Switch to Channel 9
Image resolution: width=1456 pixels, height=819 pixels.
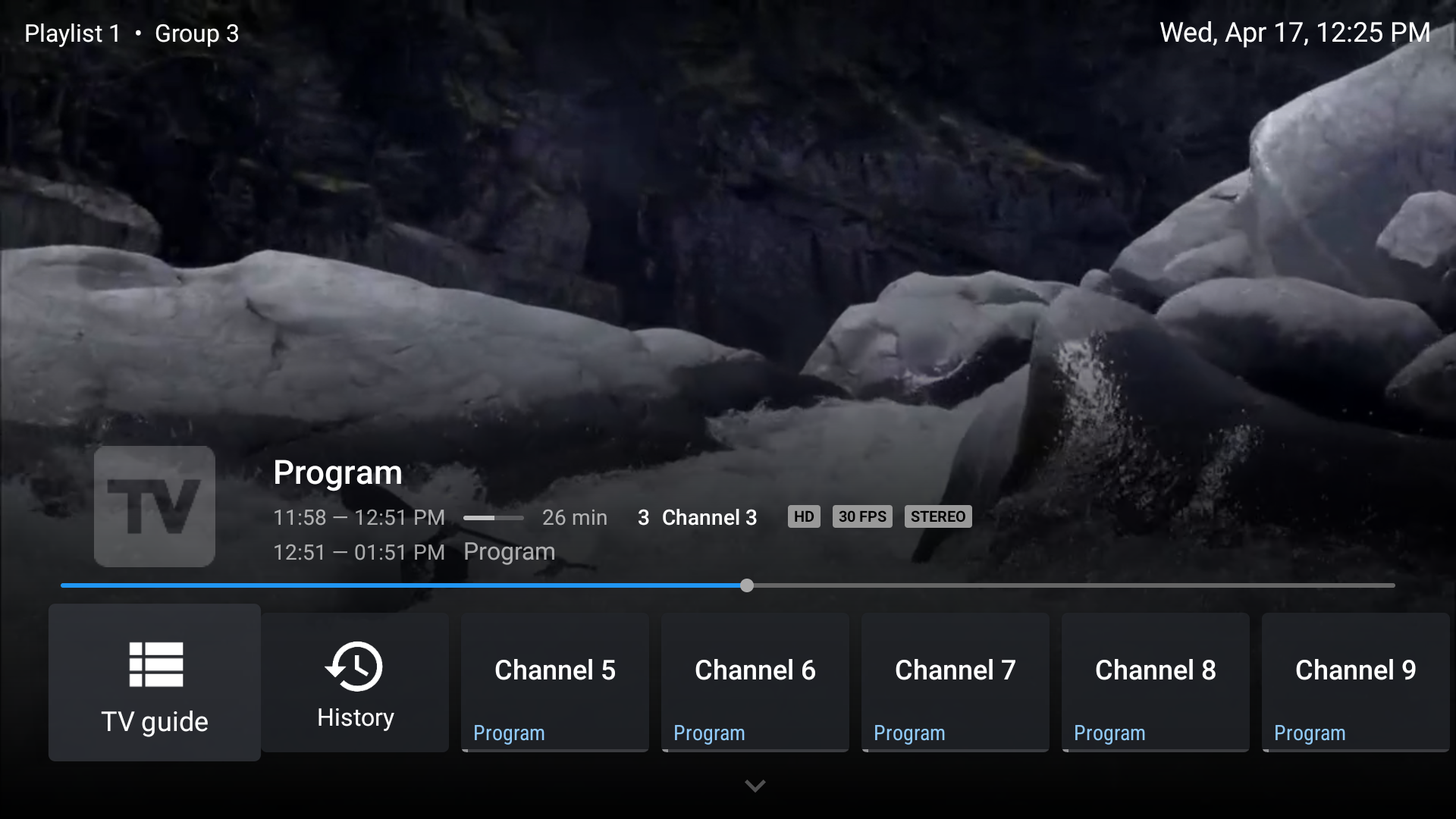click(1355, 682)
